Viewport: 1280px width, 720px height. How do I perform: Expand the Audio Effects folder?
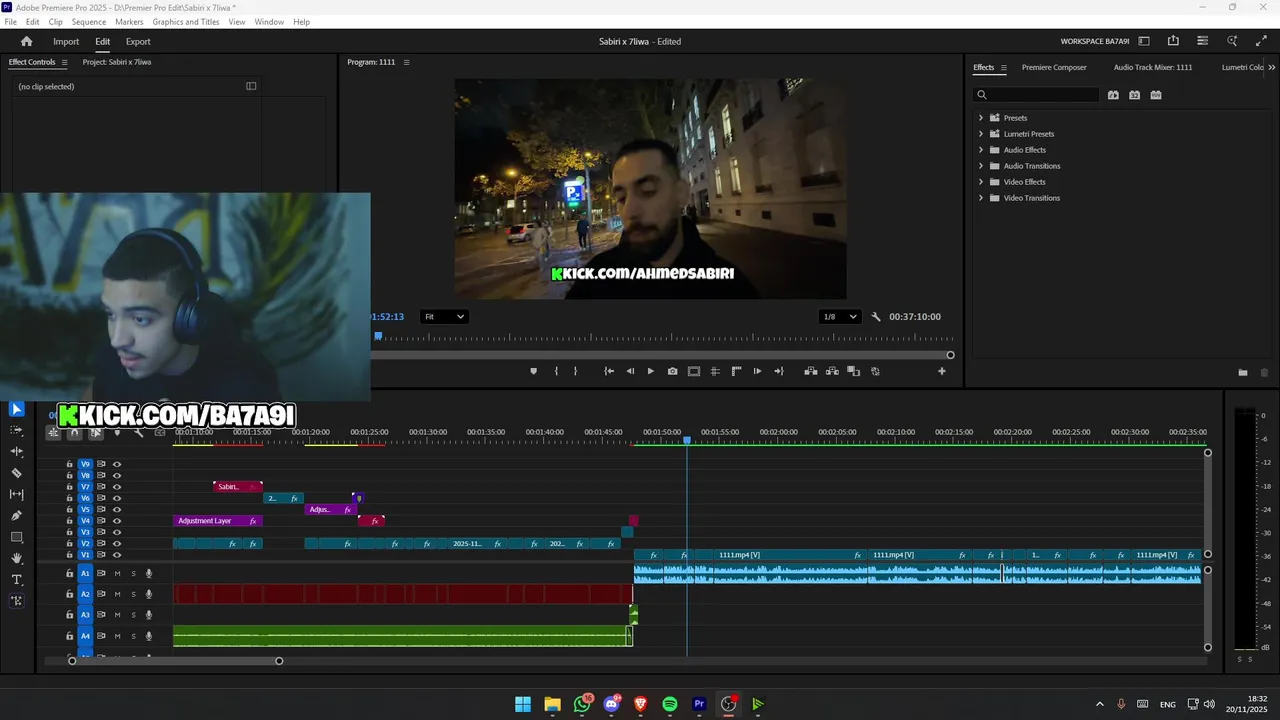[981, 150]
